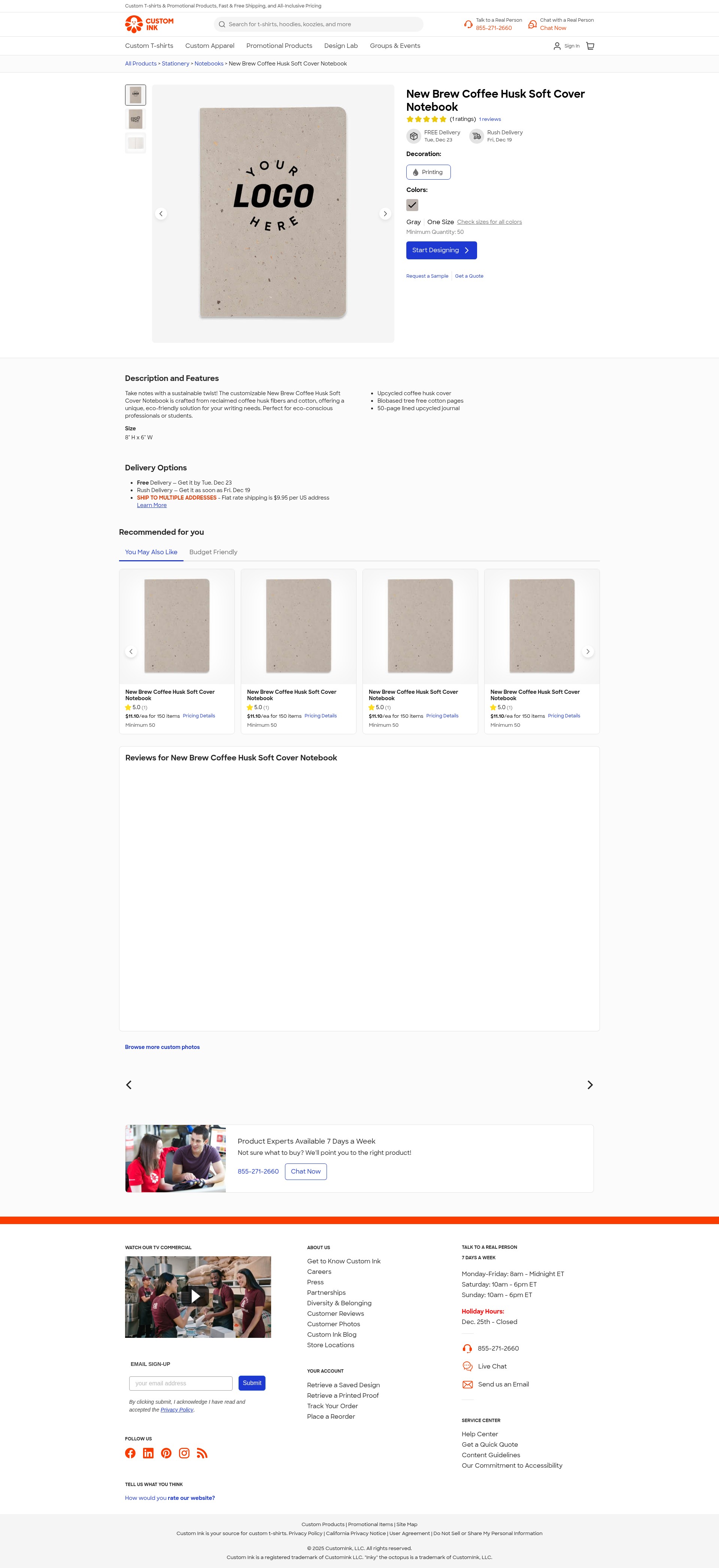Click the Live Chat bubble icon
This screenshot has height=1568, width=719.
[467, 1367]
